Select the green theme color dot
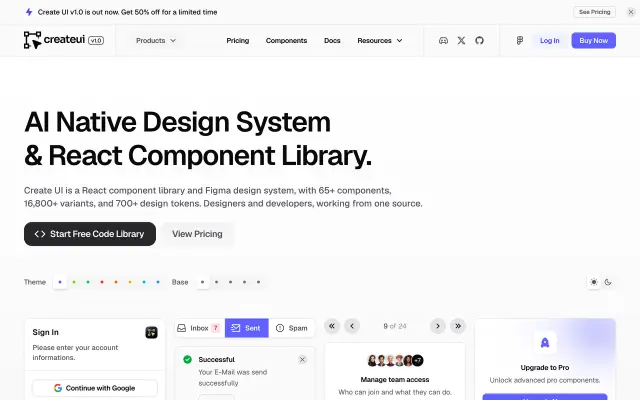 coord(88,282)
